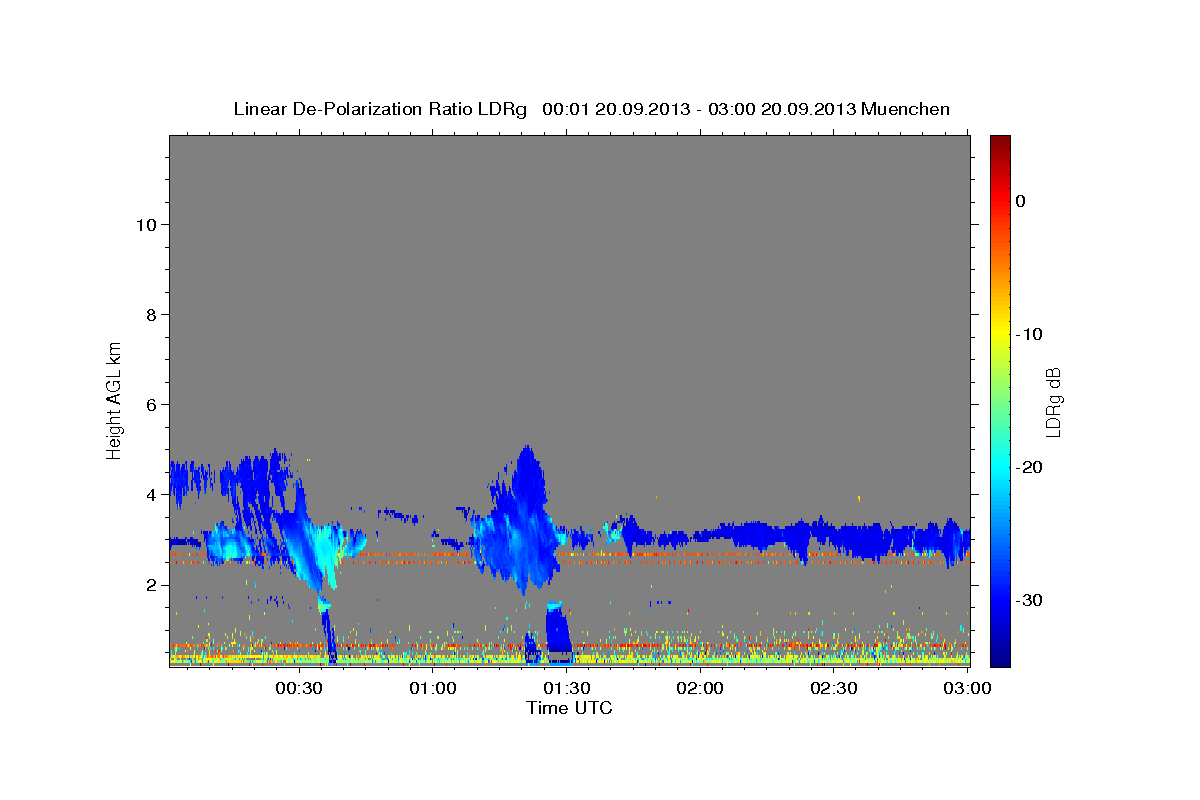Image resolution: width=1200 pixels, height=800 pixels.
Task: Click the 01:00 time tick label
Action: (432, 689)
